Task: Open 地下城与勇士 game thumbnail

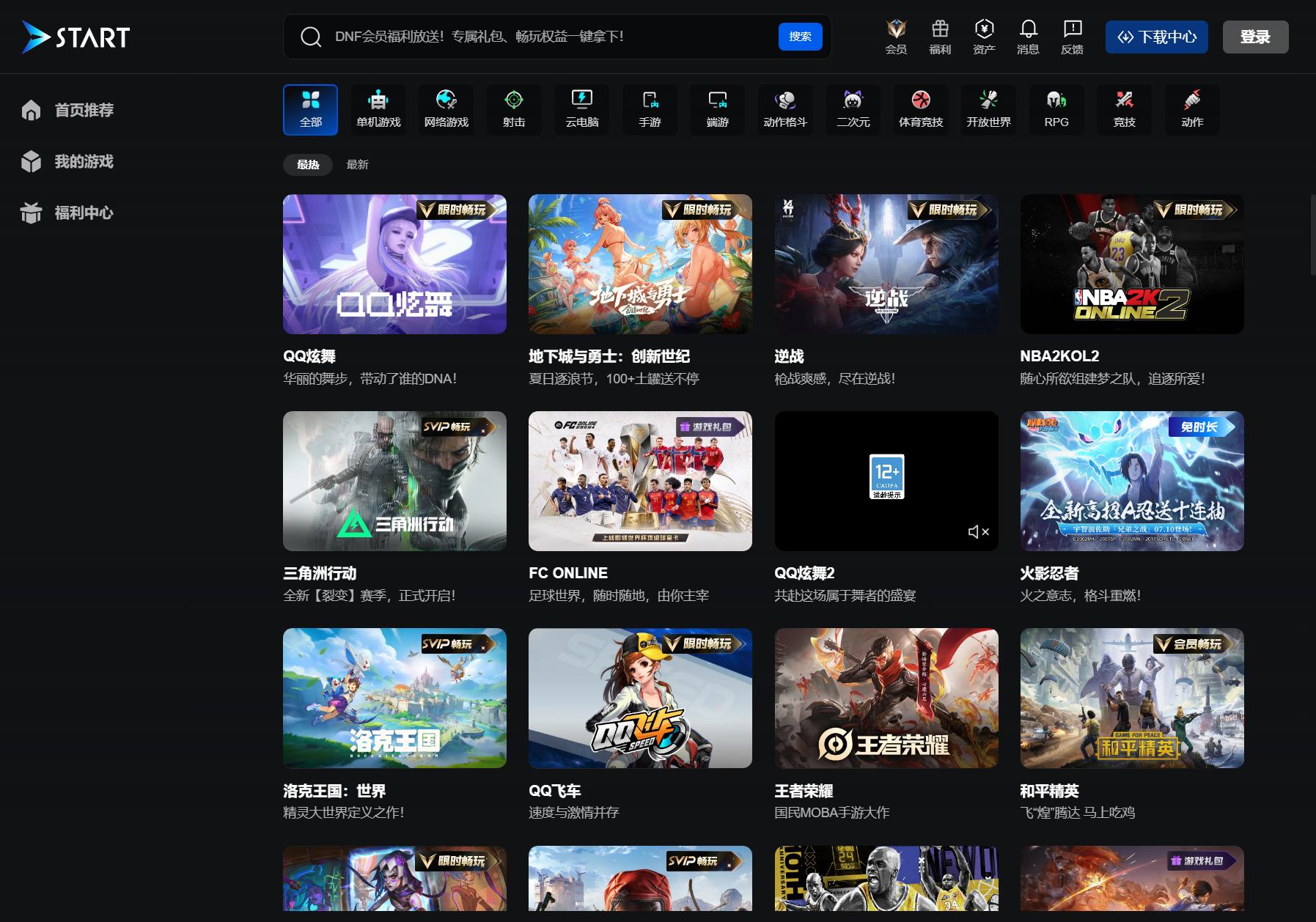Action: click(640, 264)
